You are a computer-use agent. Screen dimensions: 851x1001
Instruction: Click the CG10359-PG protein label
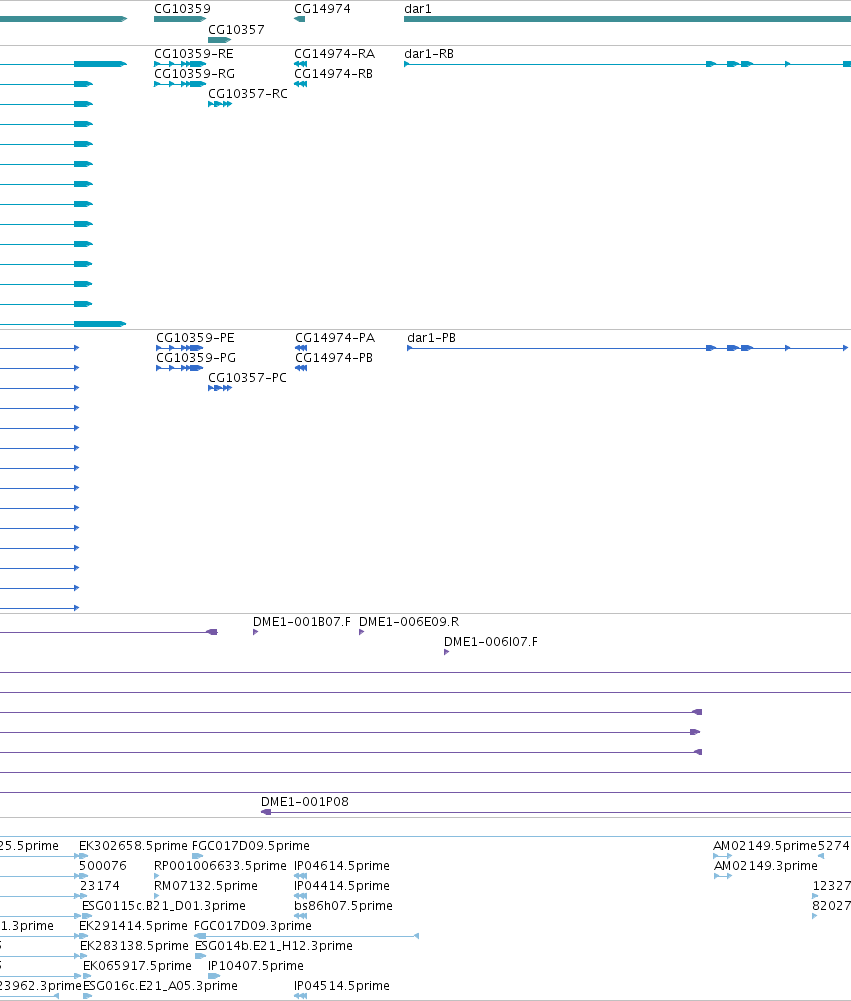196,358
